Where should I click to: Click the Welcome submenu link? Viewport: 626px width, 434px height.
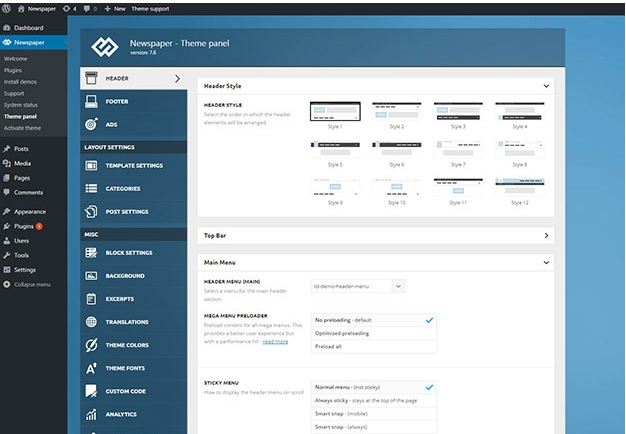(x=16, y=59)
